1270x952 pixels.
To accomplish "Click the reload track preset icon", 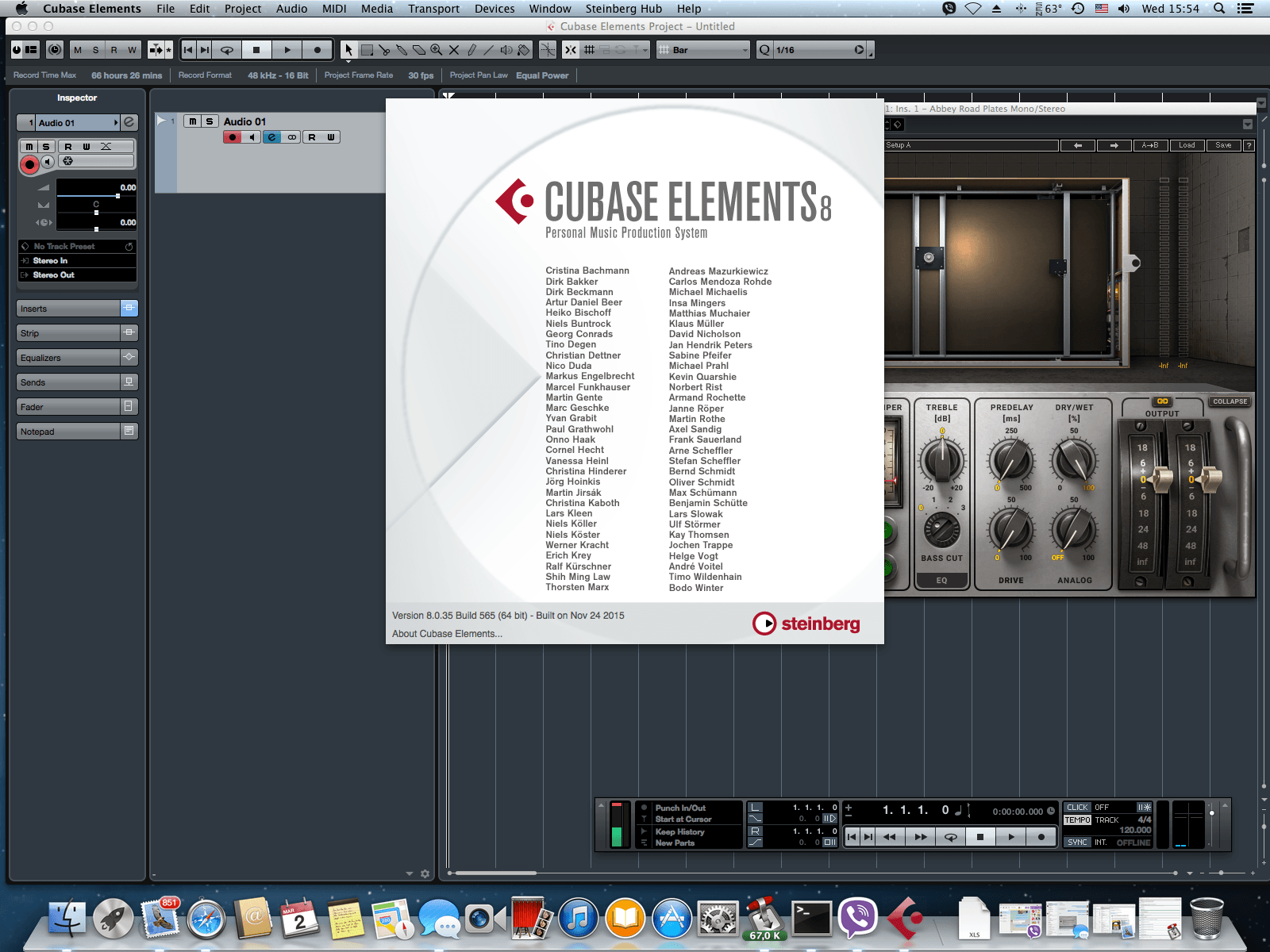I will [129, 247].
